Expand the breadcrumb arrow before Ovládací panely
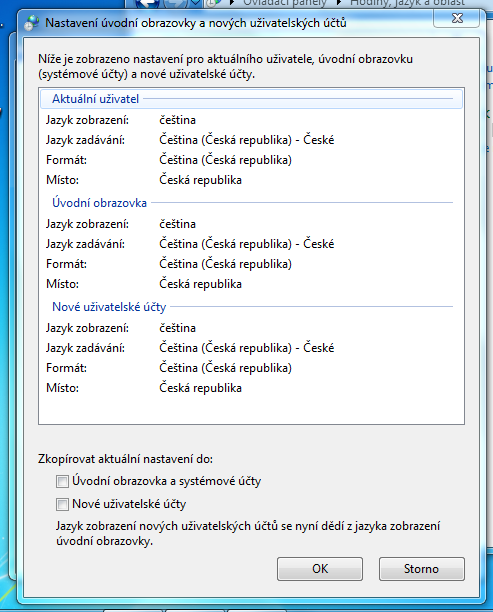493x612 pixels. 233,3
